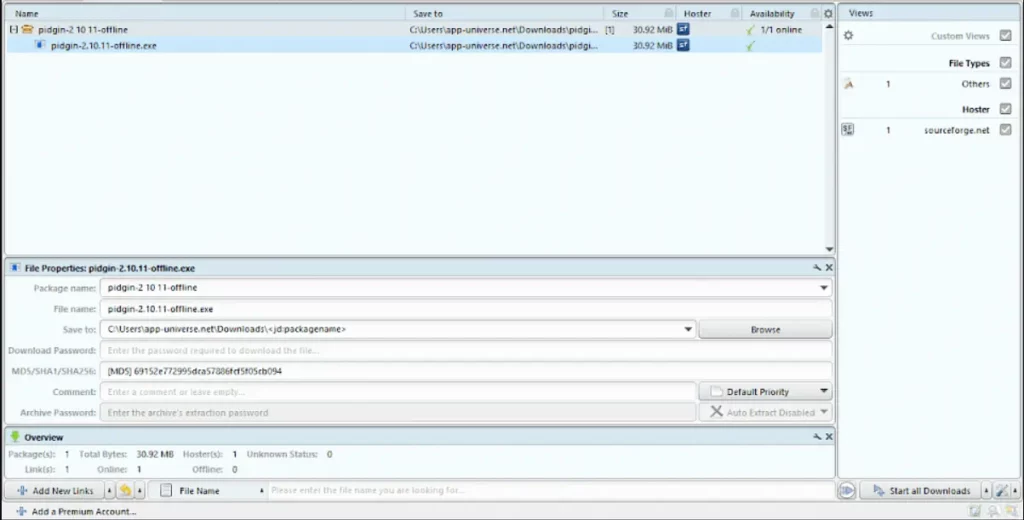Click sourceforge hoster icon in exe file row
The width and height of the screenshot is (1024, 520).
click(683, 45)
